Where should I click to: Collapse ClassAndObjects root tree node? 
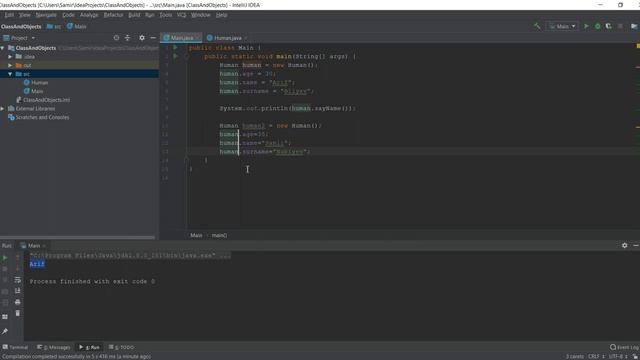click(3, 48)
